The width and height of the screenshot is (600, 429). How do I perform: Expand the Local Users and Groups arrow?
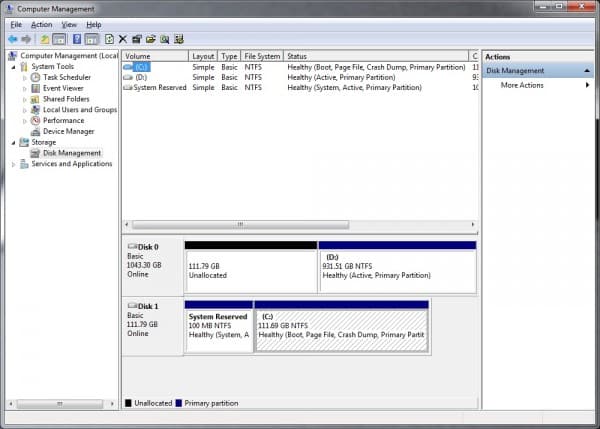pyautogui.click(x=25, y=110)
